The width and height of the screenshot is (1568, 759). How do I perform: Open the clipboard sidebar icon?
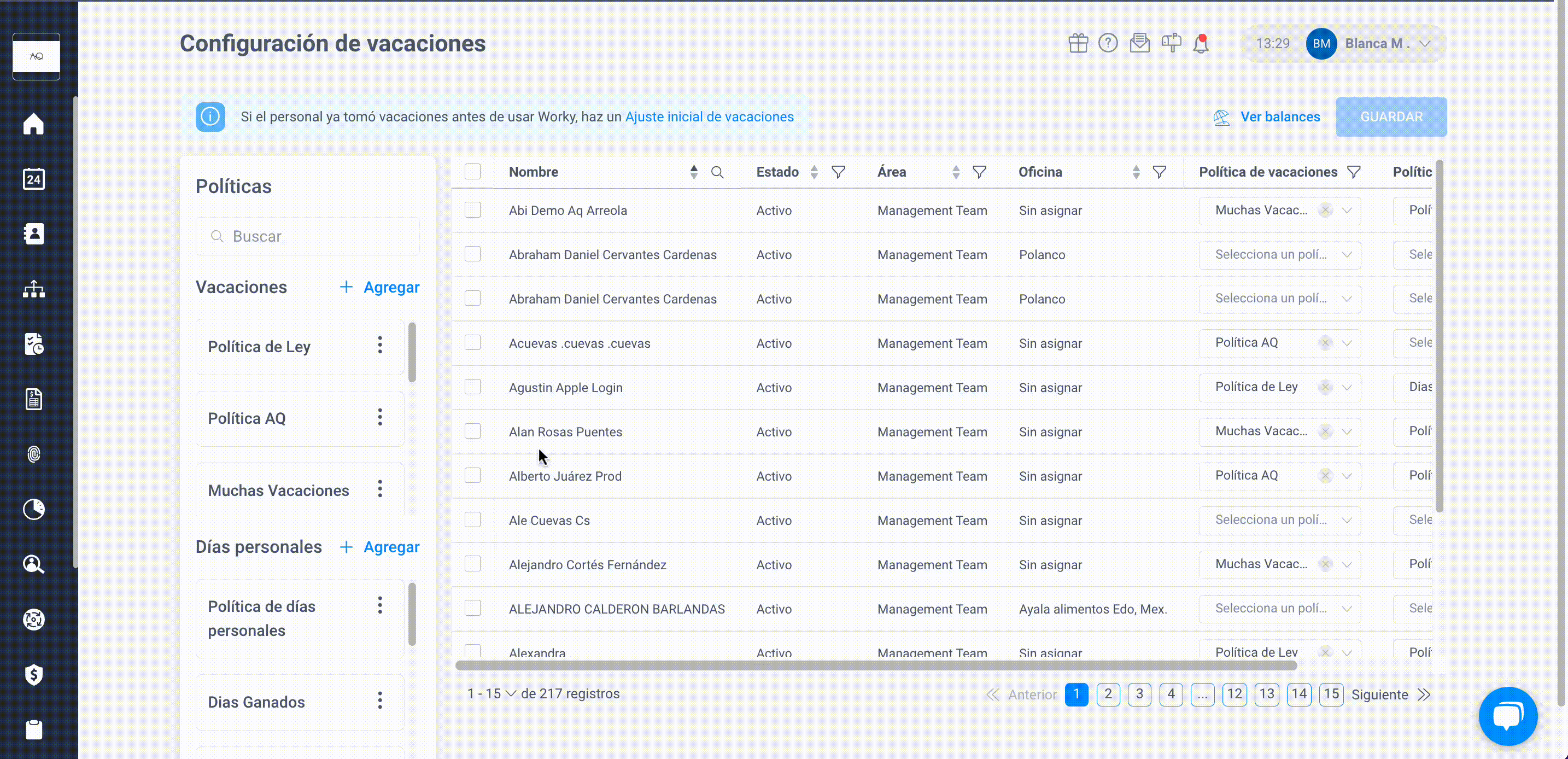click(33, 729)
